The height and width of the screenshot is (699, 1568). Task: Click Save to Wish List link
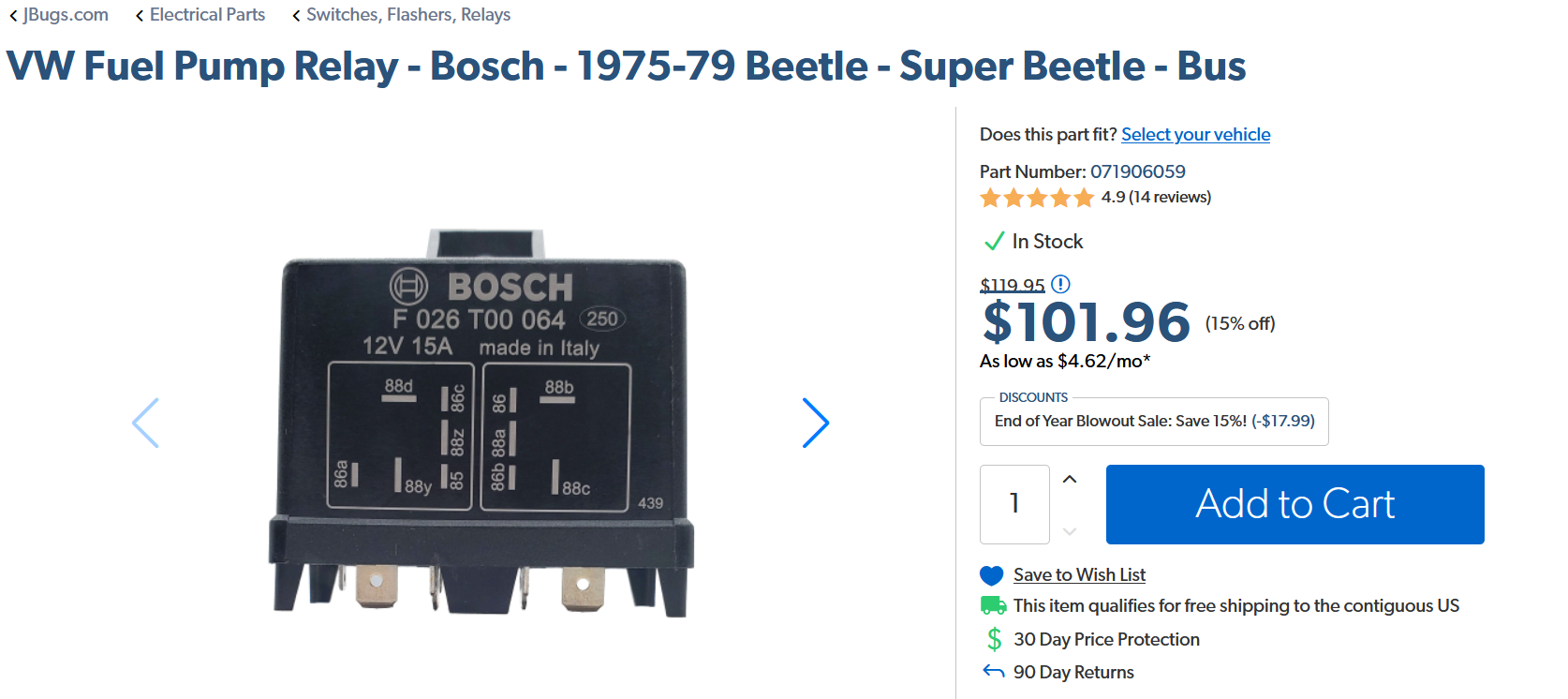point(1079,575)
